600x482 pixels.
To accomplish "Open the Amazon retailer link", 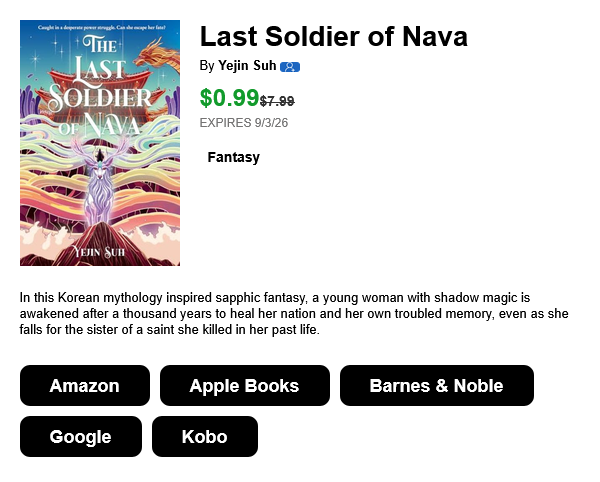I will pos(85,385).
